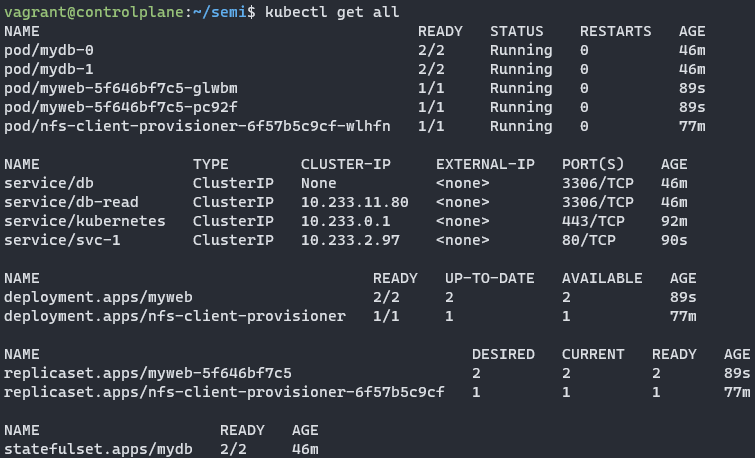Click the 'service/kubernetes' name
The height and width of the screenshot is (458, 755).
tap(85, 222)
